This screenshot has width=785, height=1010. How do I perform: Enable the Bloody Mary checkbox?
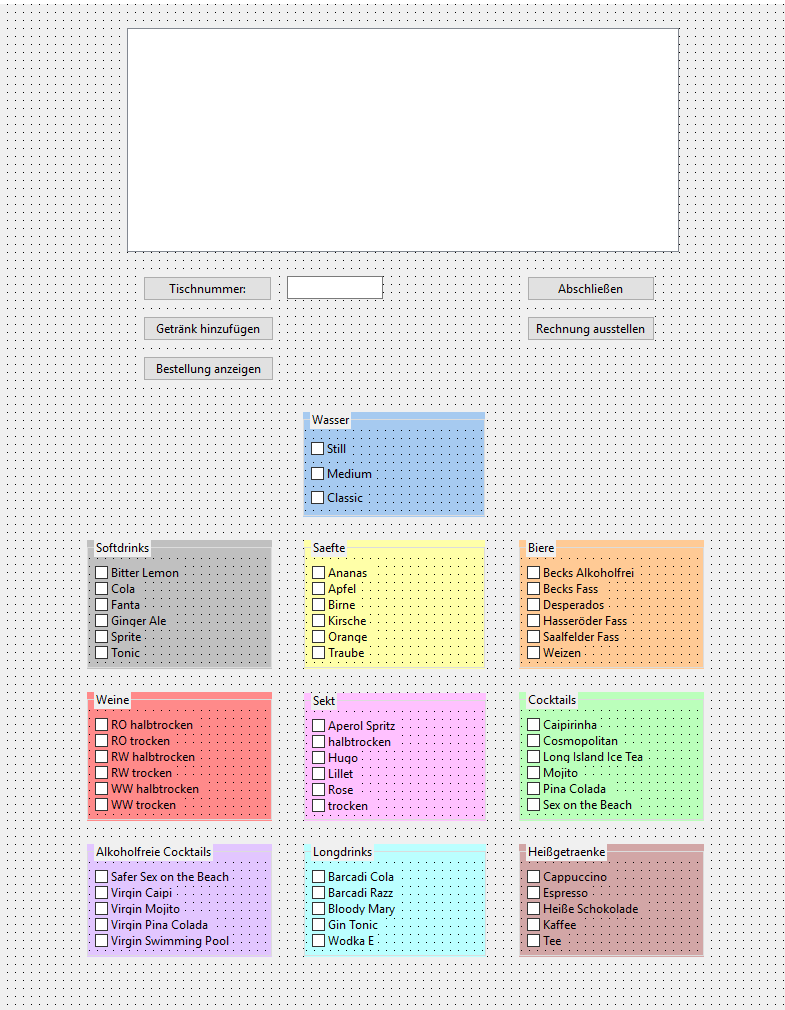coord(319,909)
